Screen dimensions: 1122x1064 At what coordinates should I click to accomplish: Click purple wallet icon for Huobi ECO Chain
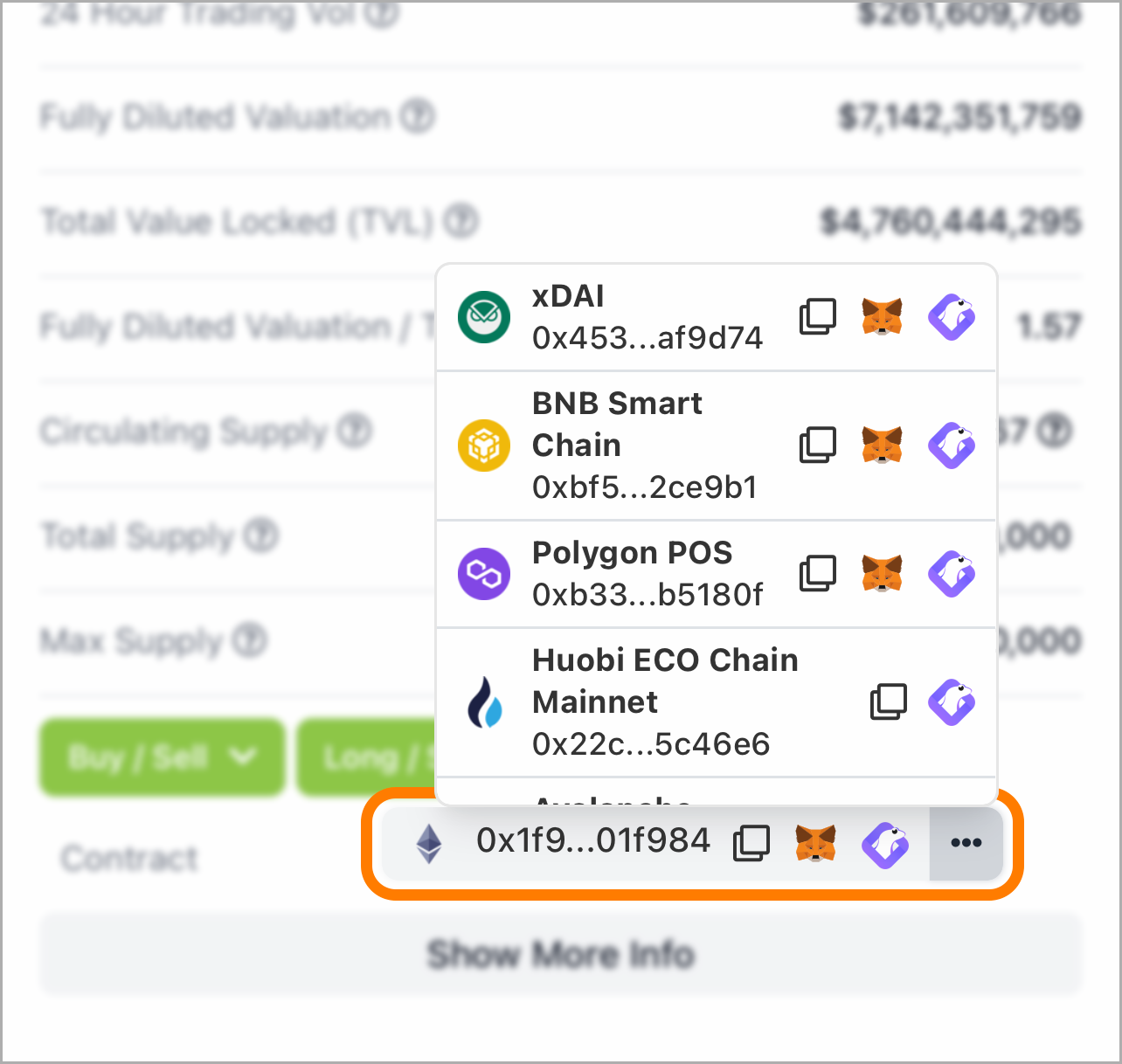coord(952,702)
